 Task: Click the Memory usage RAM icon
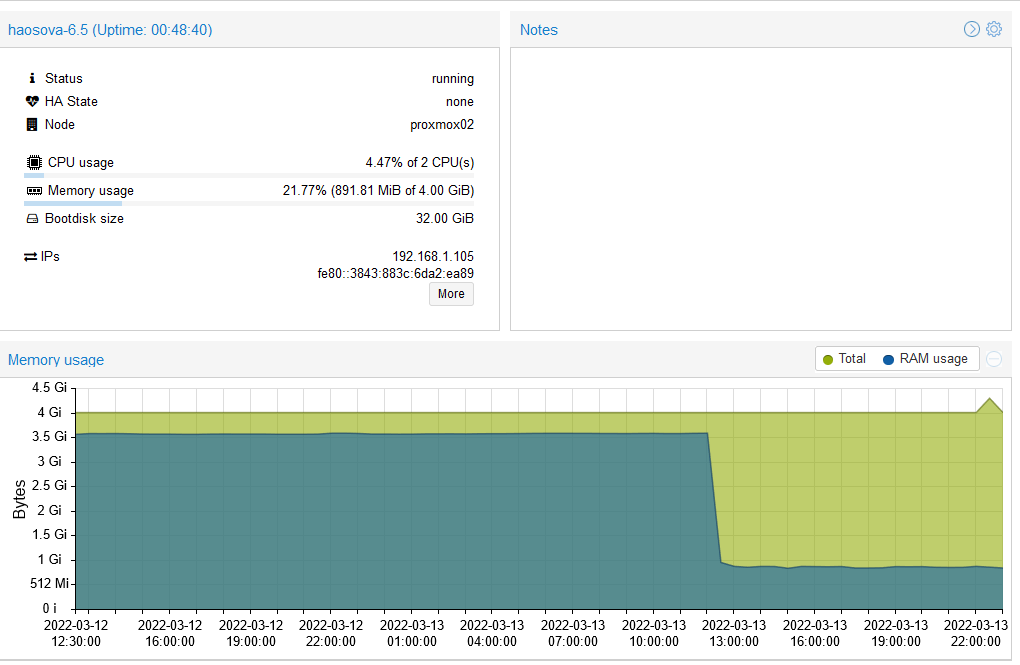tap(33, 190)
